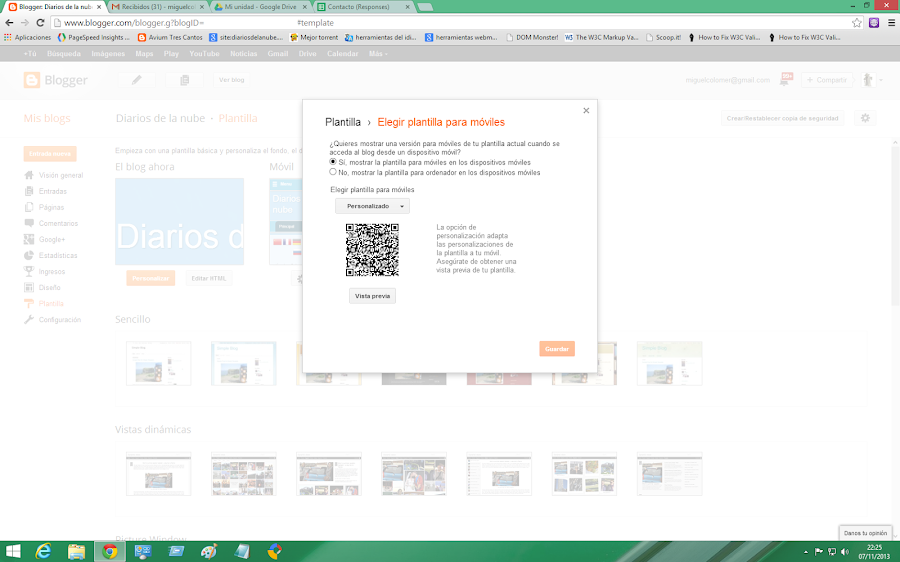Click the posts list icon beside pencil
Image resolution: width=900 pixels, height=562 pixels.
[184, 80]
